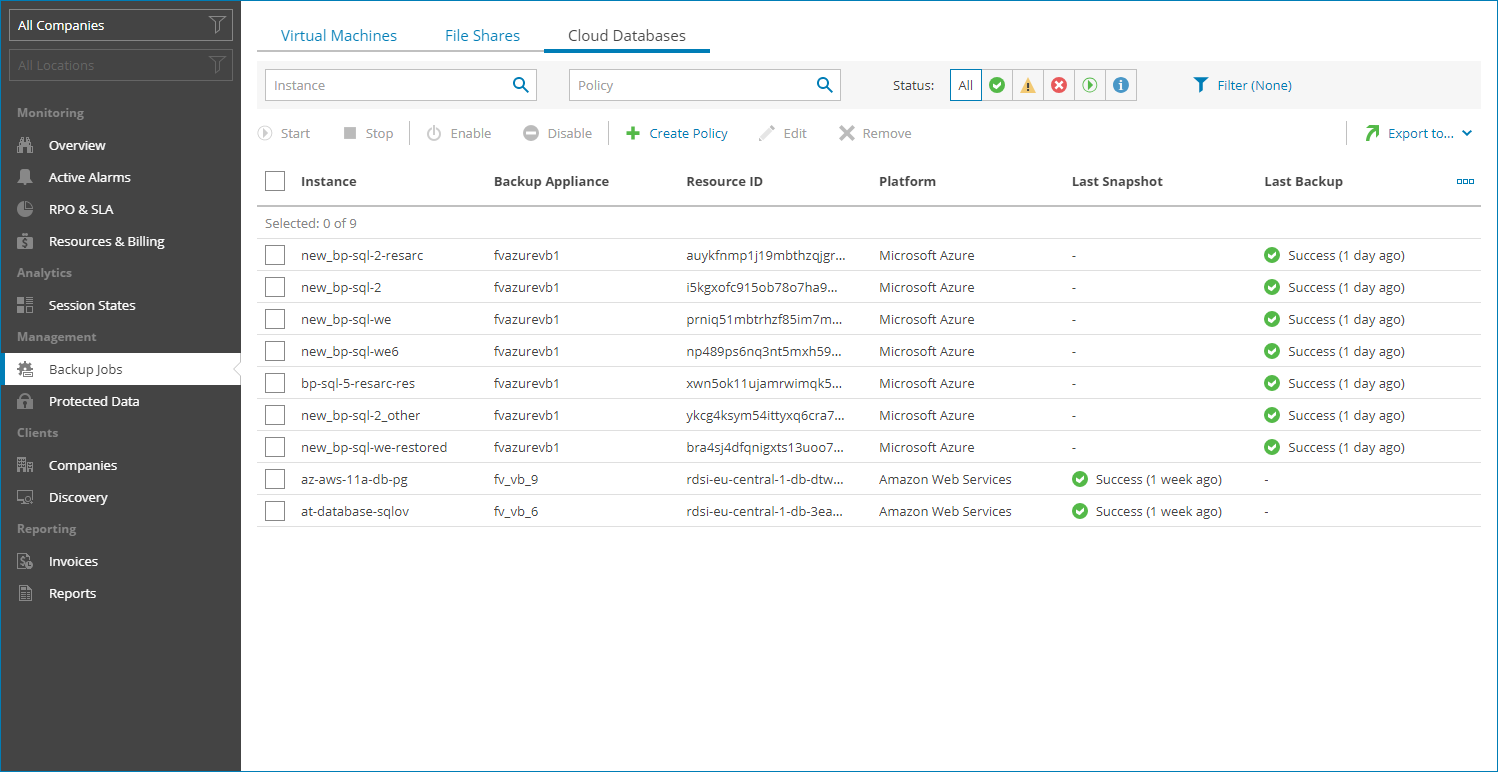1498x772 pixels.
Task: Open the All Companies filter dropdown
Action: [x=120, y=25]
